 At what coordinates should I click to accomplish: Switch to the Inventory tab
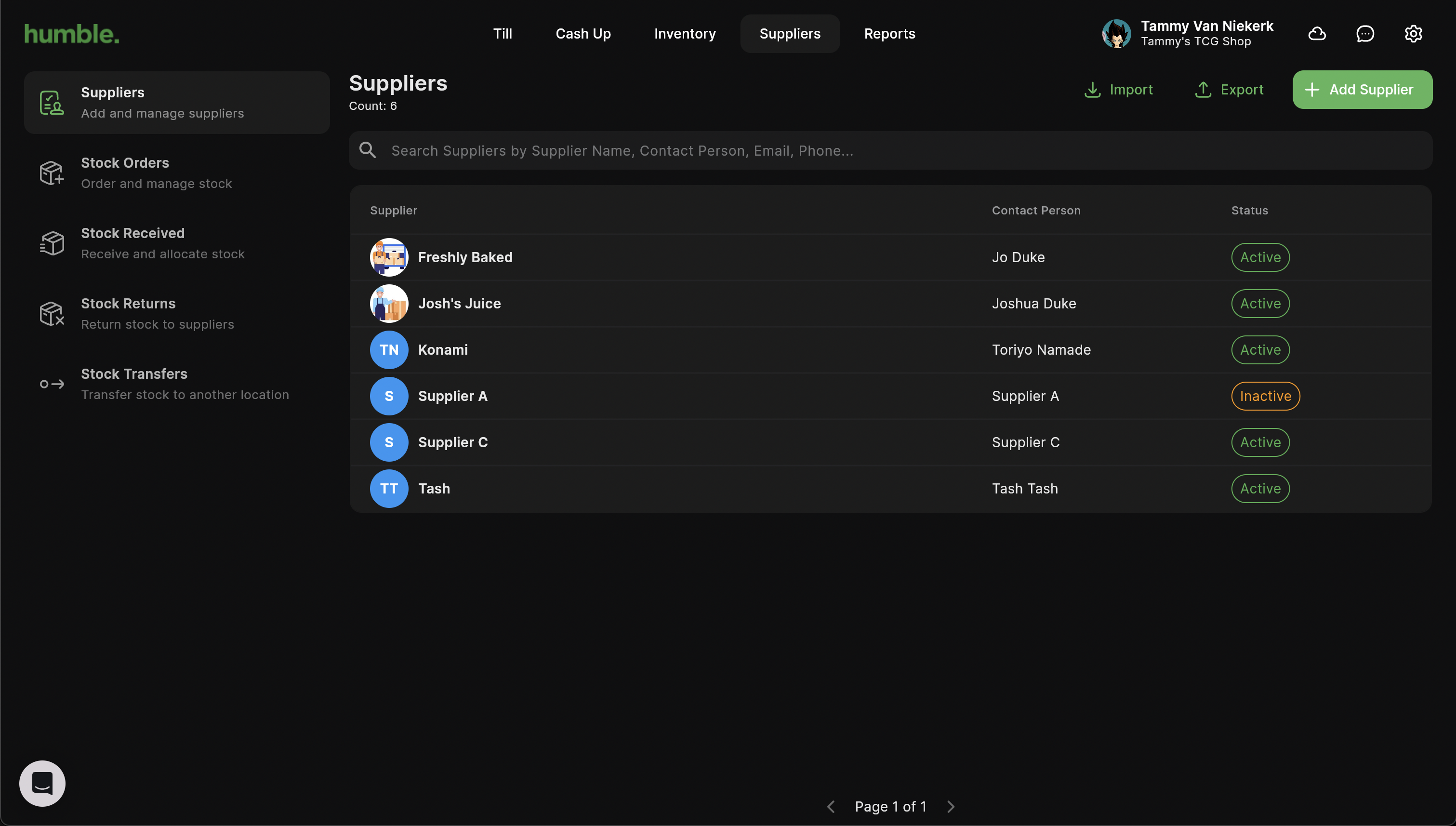coord(685,34)
